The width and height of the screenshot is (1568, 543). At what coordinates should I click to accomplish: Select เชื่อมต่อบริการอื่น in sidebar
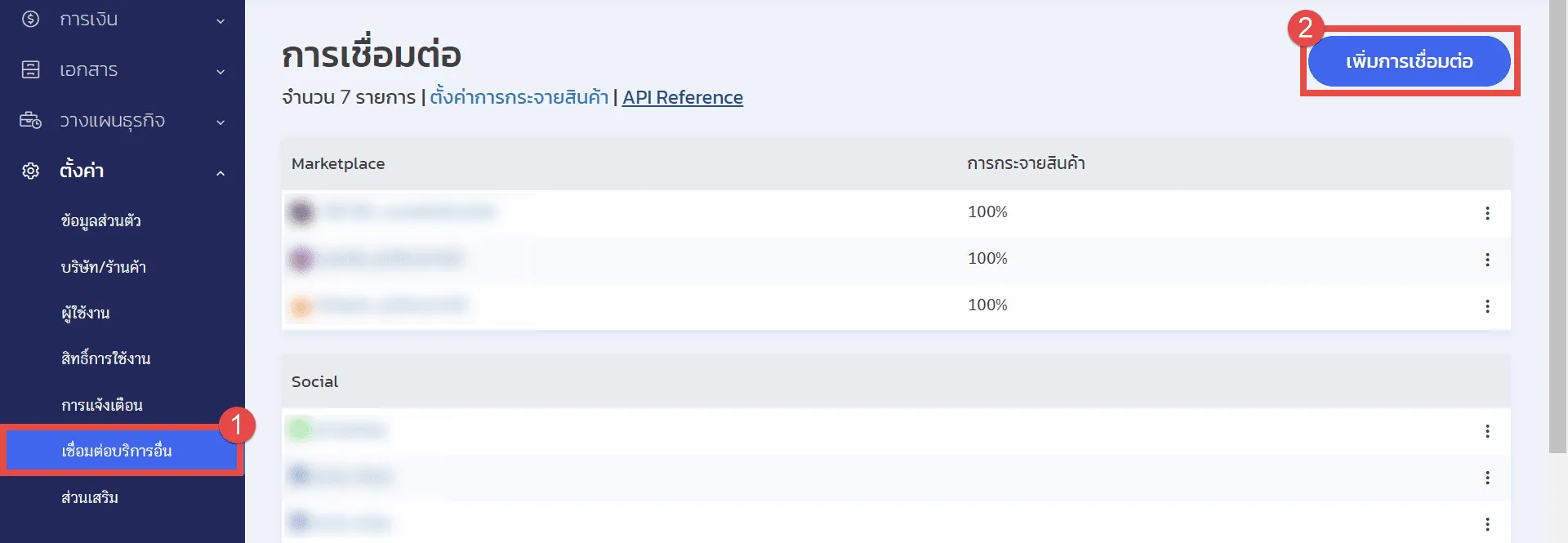(117, 451)
